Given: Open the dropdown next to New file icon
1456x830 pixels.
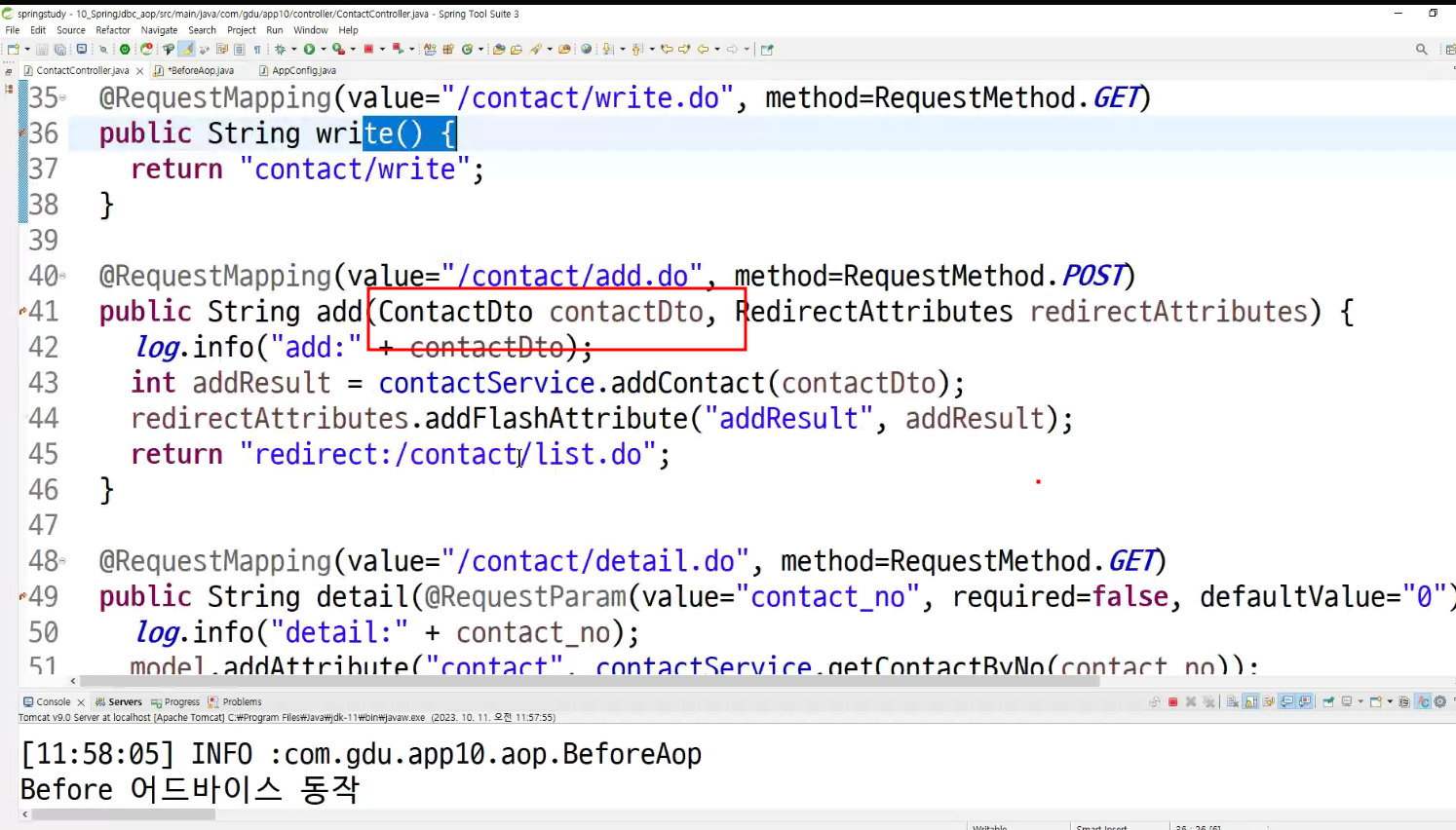Looking at the screenshot, I should point(27,49).
